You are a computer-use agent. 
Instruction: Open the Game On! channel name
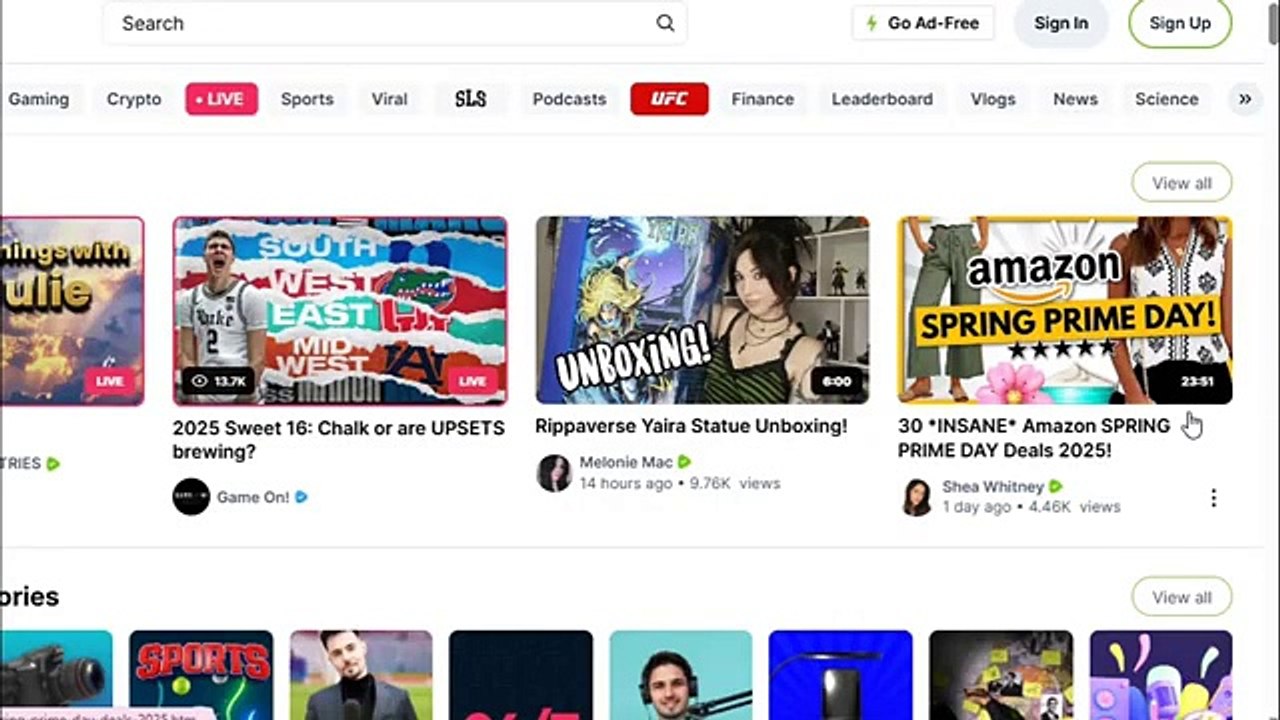(x=253, y=497)
